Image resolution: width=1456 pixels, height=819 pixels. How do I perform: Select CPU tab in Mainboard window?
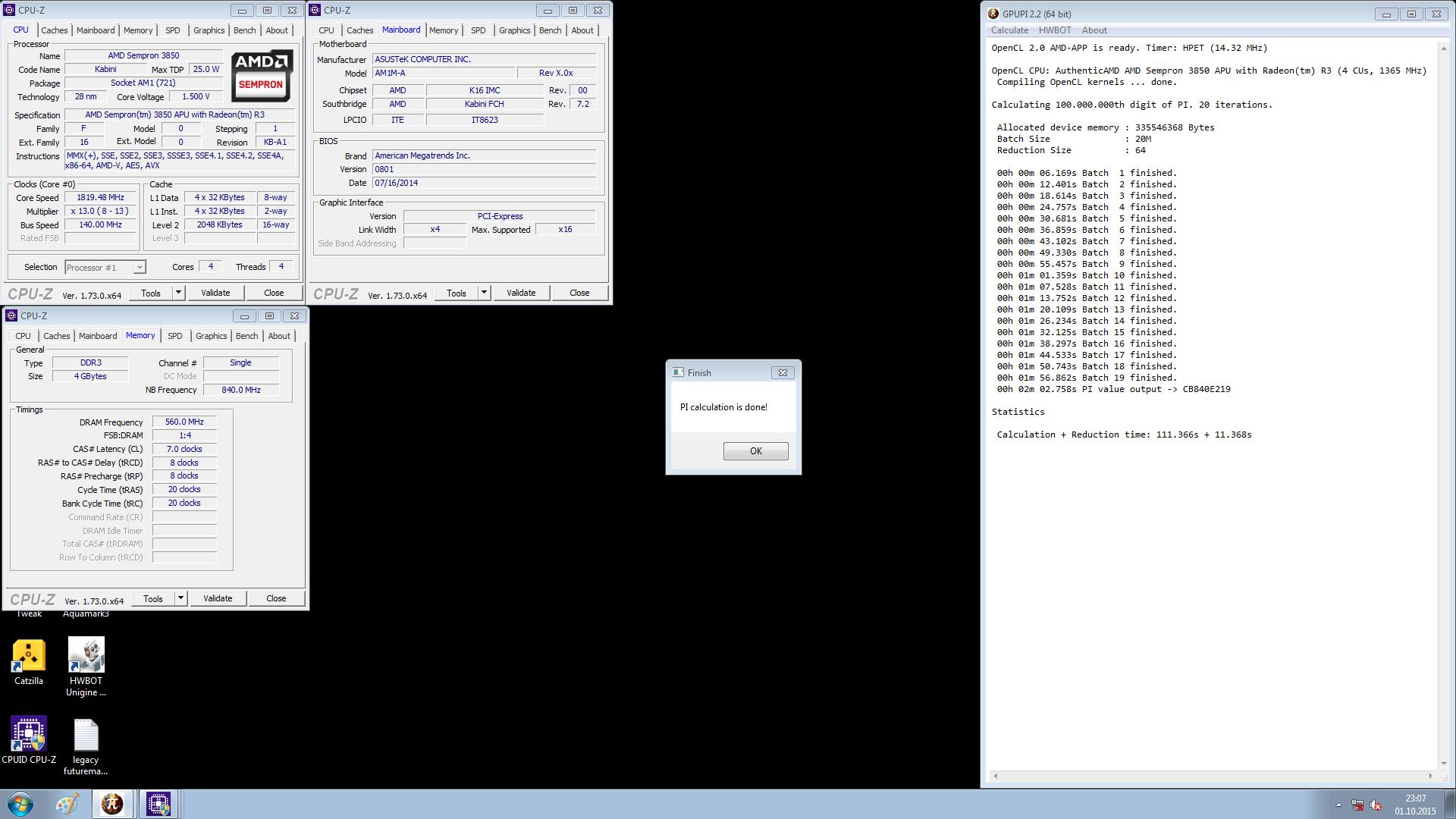pos(326,30)
